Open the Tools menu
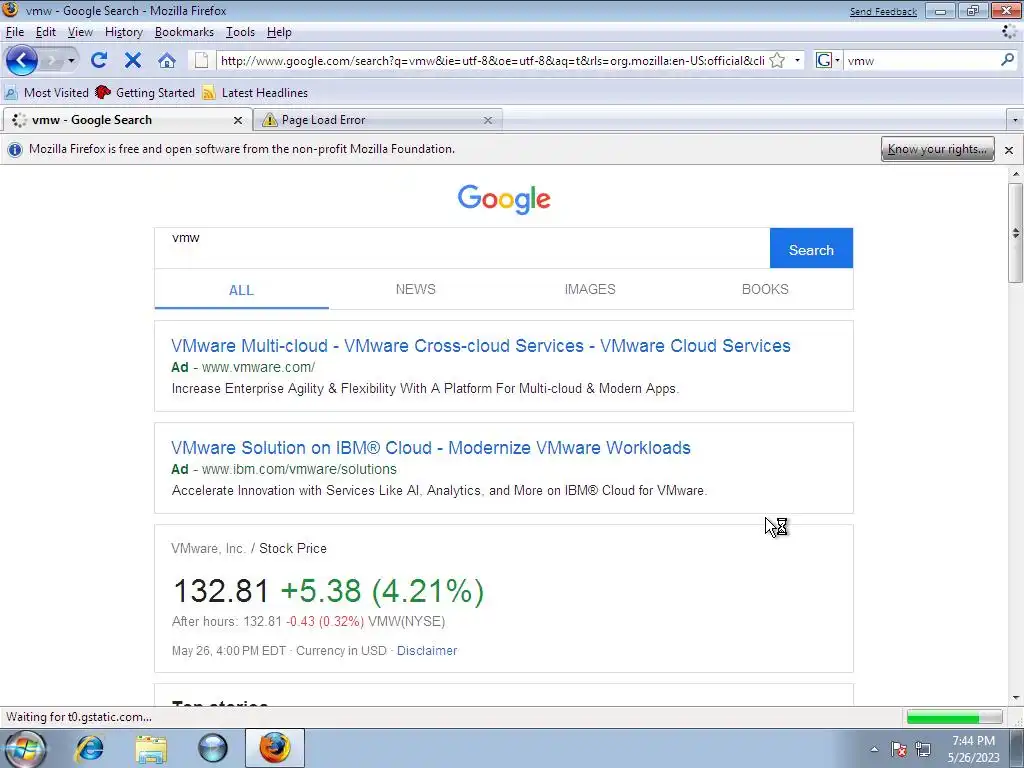The height and width of the screenshot is (768, 1024). pos(240,32)
